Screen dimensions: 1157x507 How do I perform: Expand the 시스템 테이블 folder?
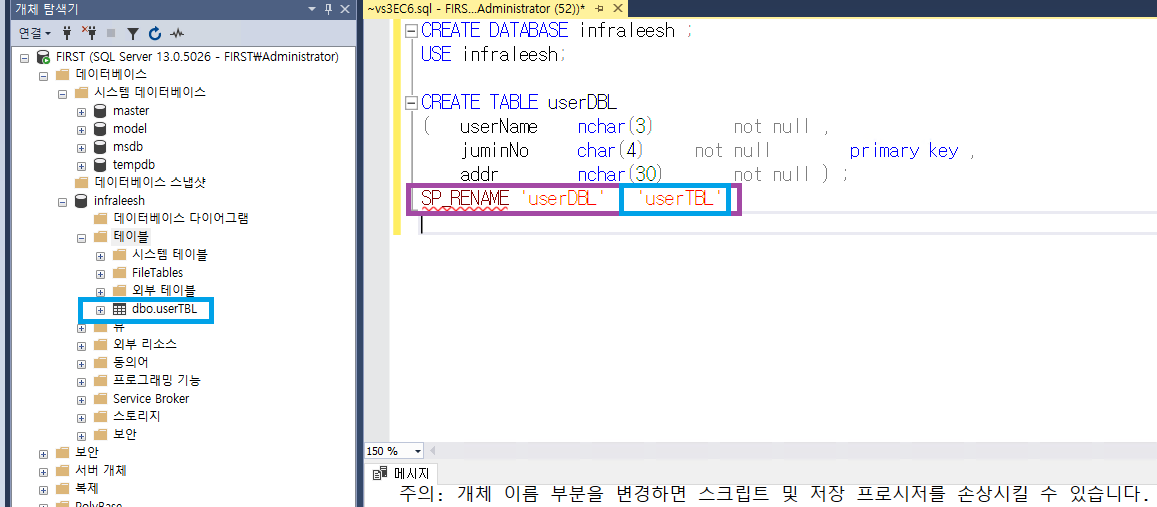click(x=100, y=255)
